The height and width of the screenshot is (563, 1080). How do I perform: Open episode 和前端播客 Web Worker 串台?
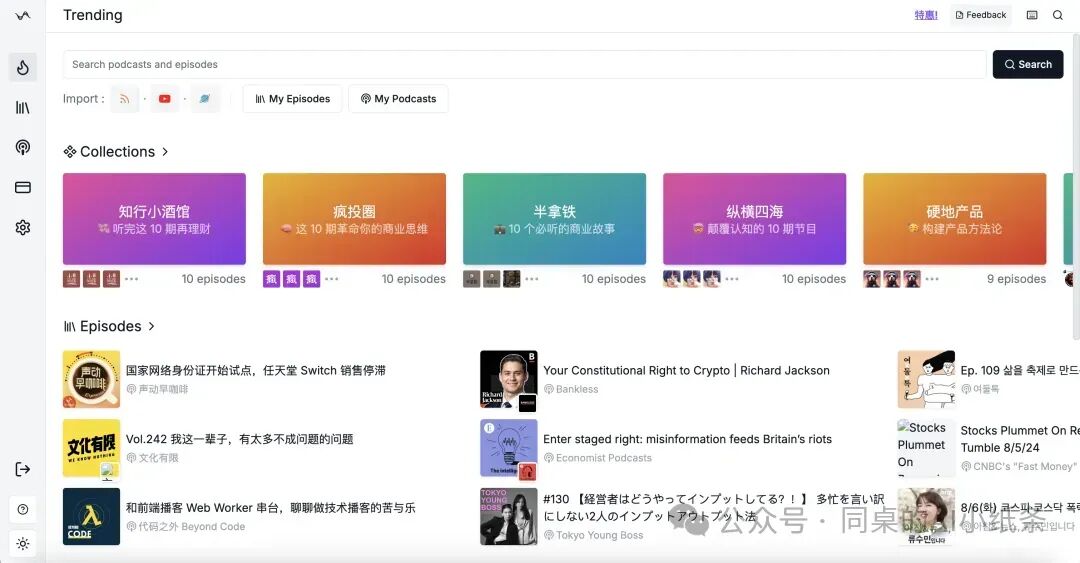click(271, 507)
